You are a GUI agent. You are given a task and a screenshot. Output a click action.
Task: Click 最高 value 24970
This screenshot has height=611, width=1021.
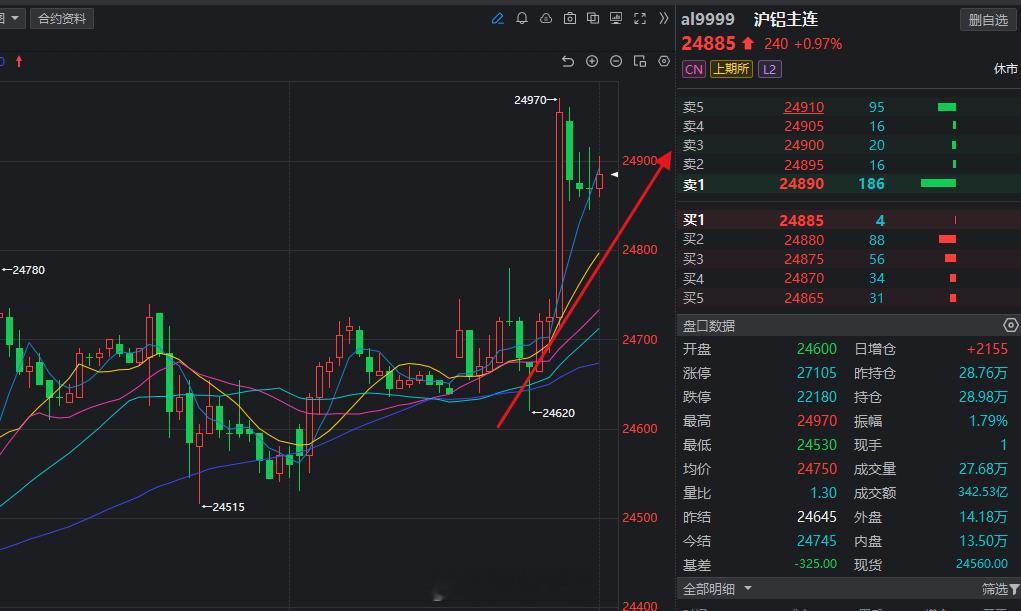(817, 421)
